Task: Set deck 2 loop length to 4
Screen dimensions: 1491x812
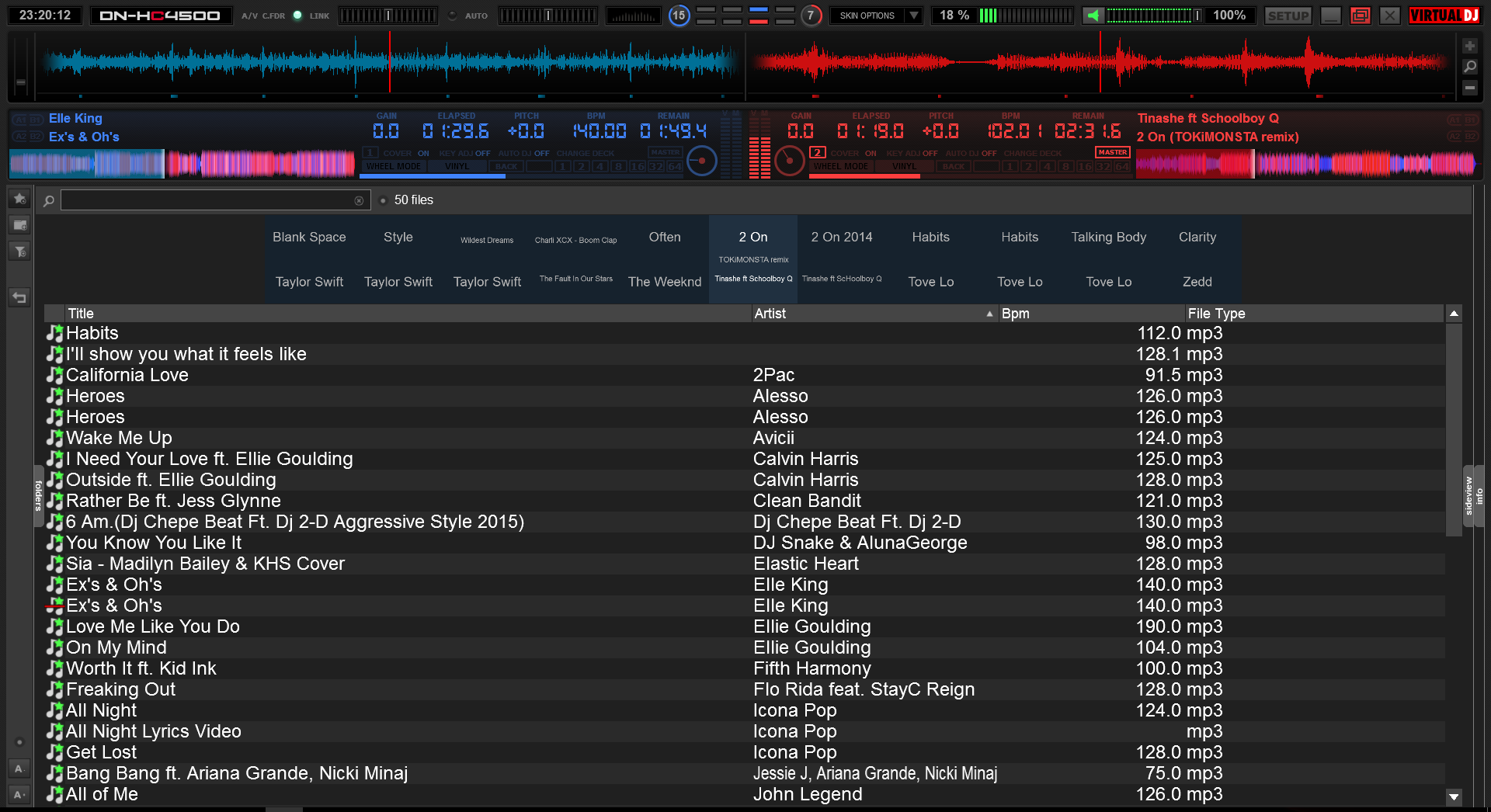Action: 1047,166
